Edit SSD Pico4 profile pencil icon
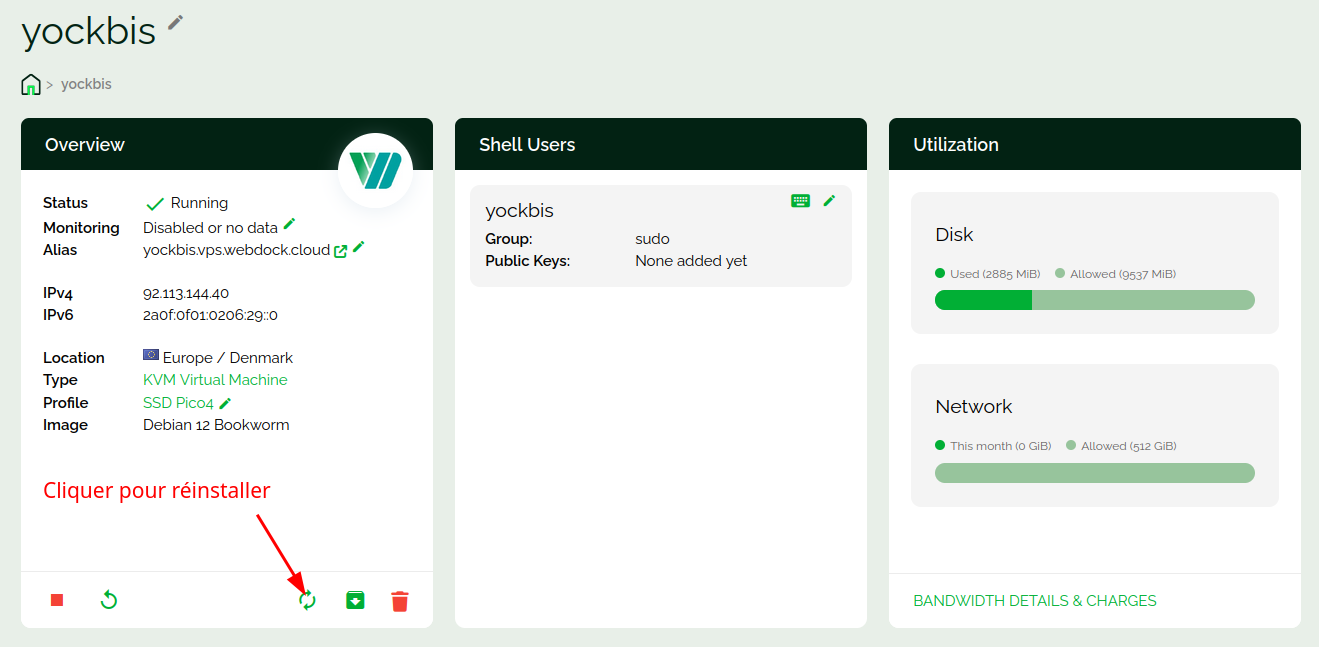 click(x=226, y=403)
